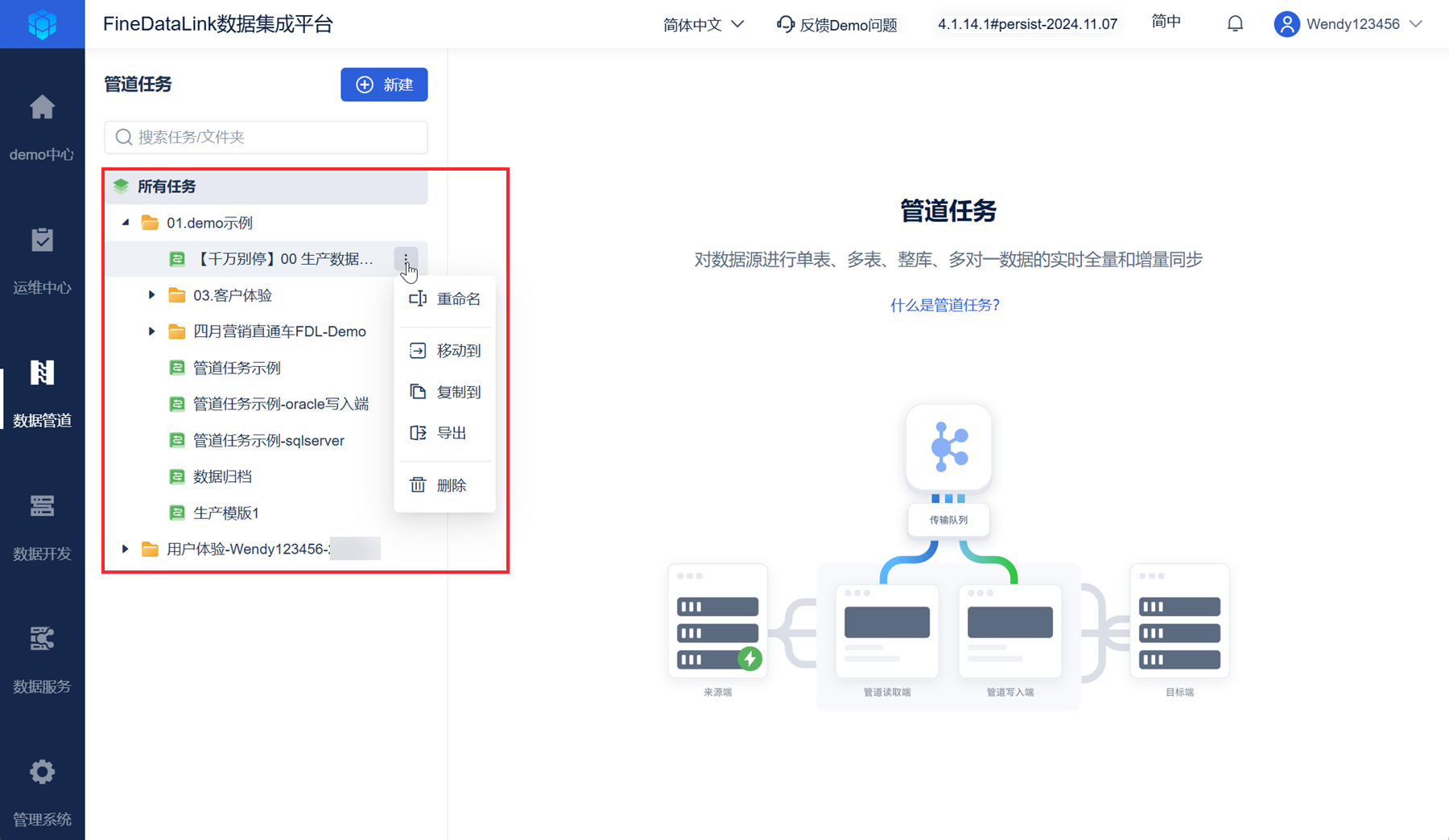Choose 复制到 from the context menu
This screenshot has height=840, width=1449.
coord(445,392)
